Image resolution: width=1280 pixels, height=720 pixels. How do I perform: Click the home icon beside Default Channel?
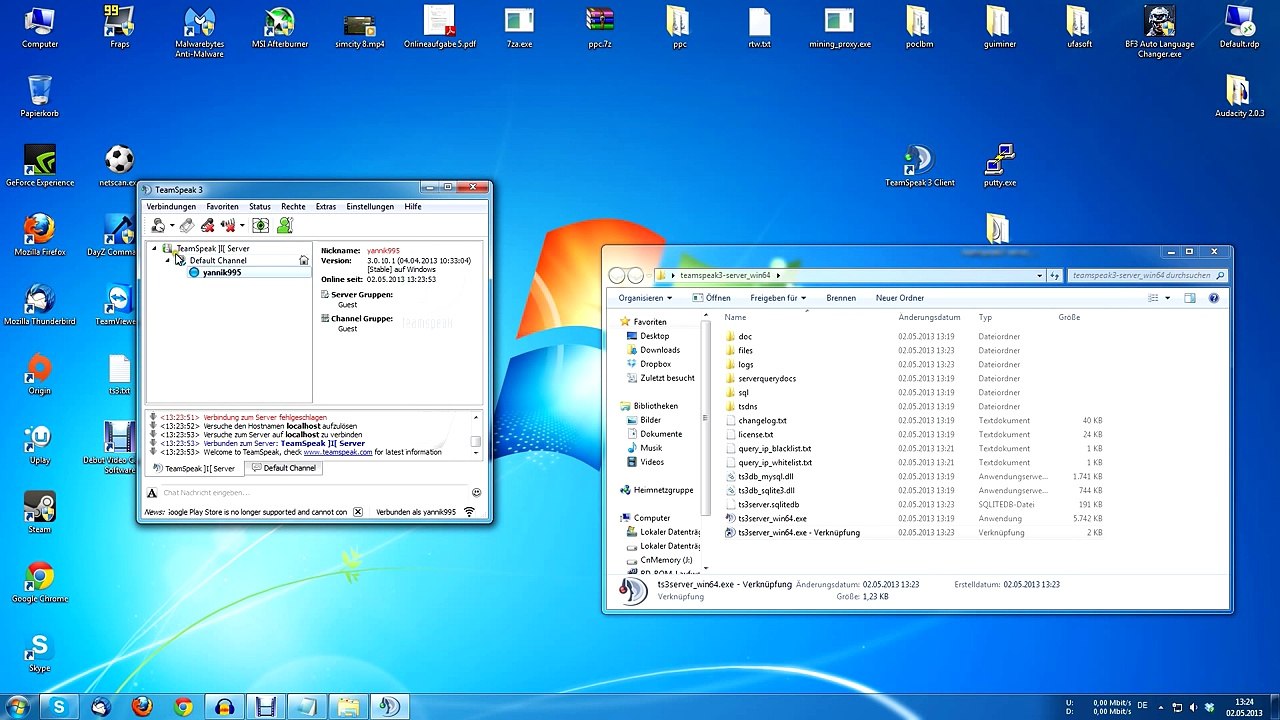click(x=304, y=260)
